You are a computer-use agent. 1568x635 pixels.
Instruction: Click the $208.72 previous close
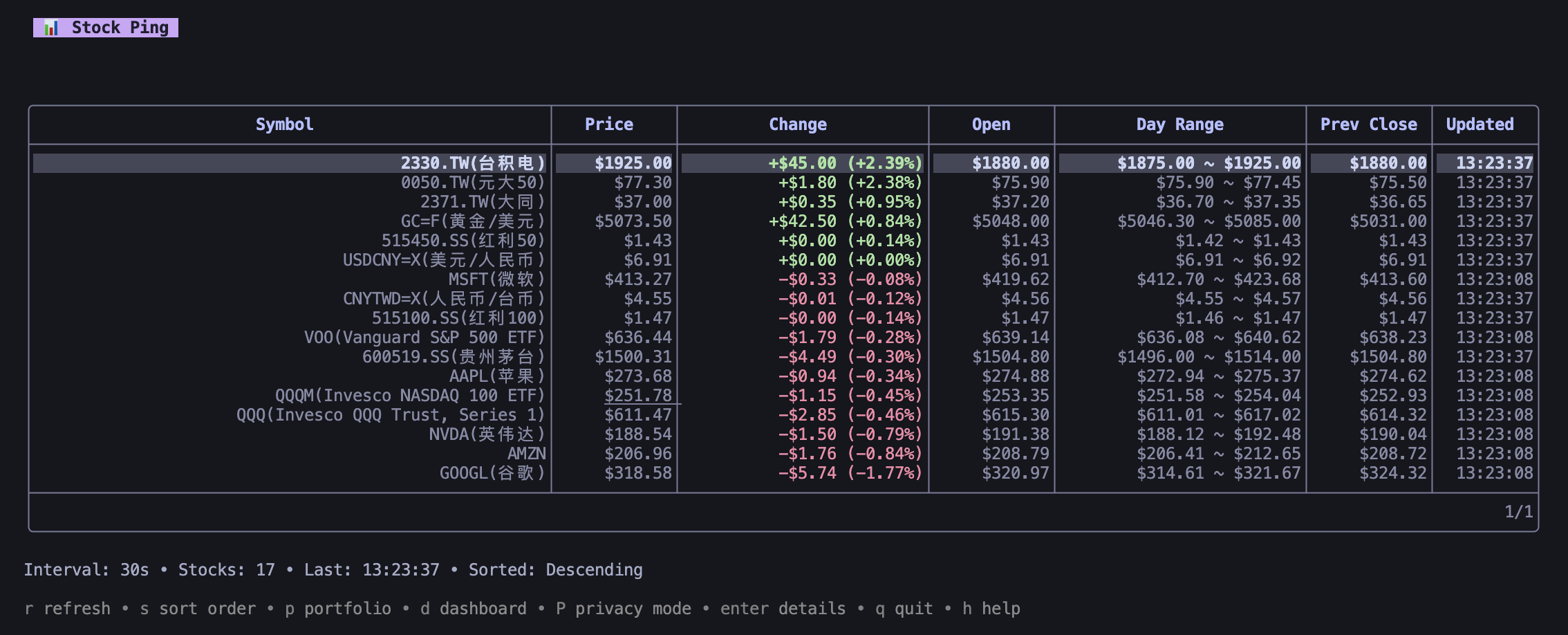[x=1393, y=454]
